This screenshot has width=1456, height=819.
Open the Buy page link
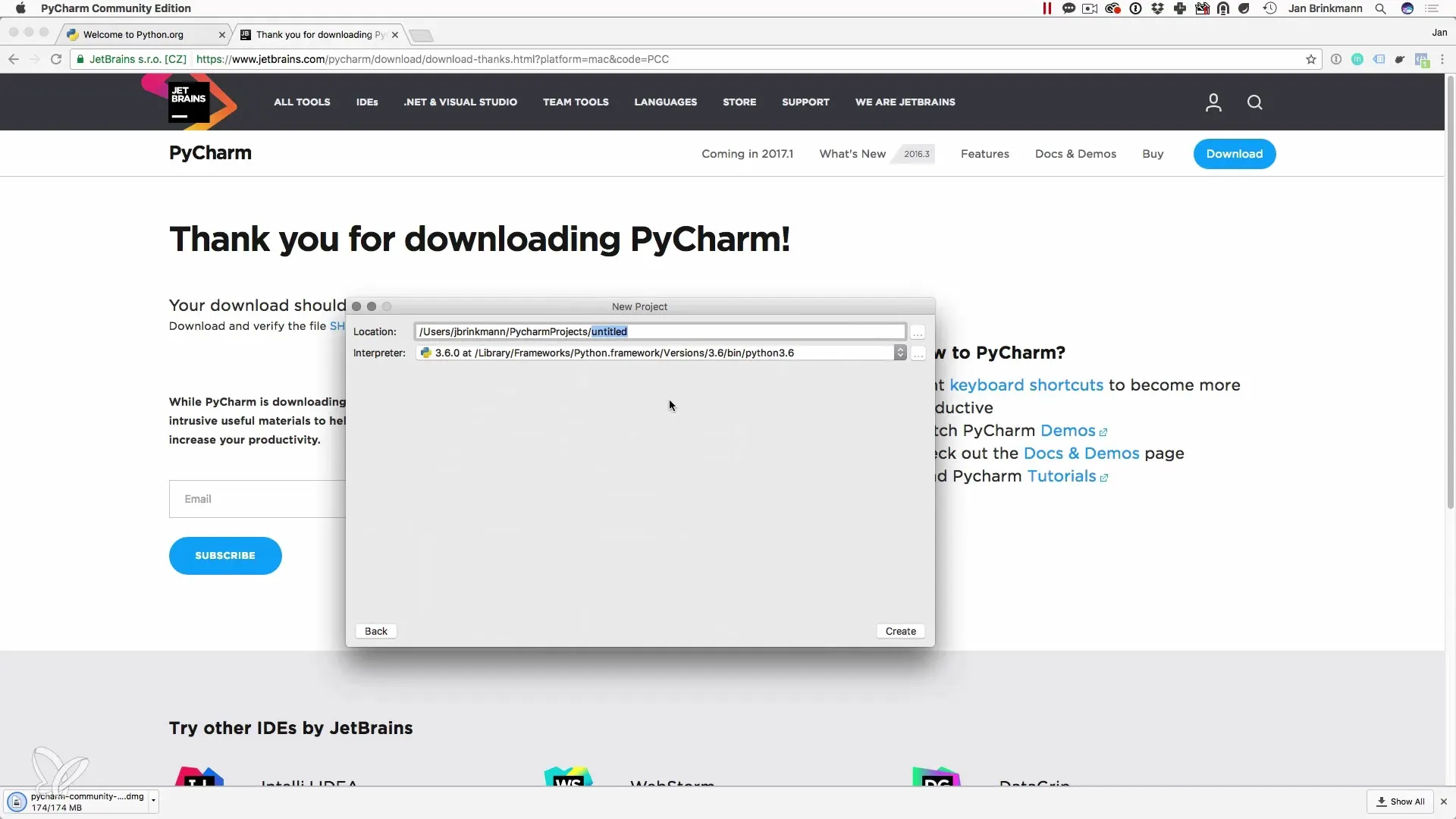[1153, 154]
